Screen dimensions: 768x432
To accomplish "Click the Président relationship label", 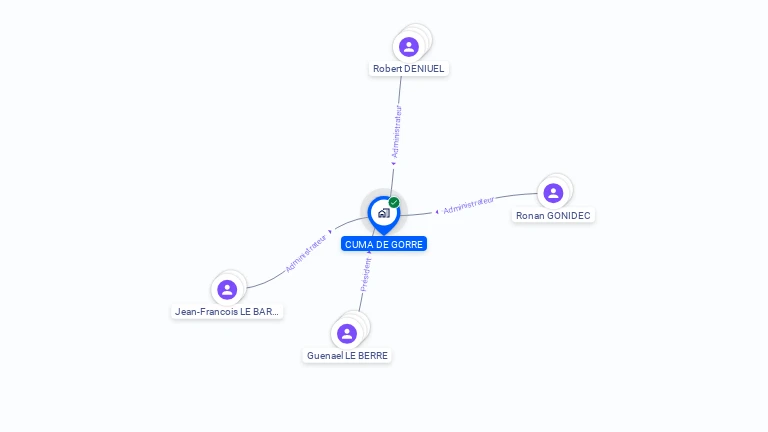I will (366, 274).
